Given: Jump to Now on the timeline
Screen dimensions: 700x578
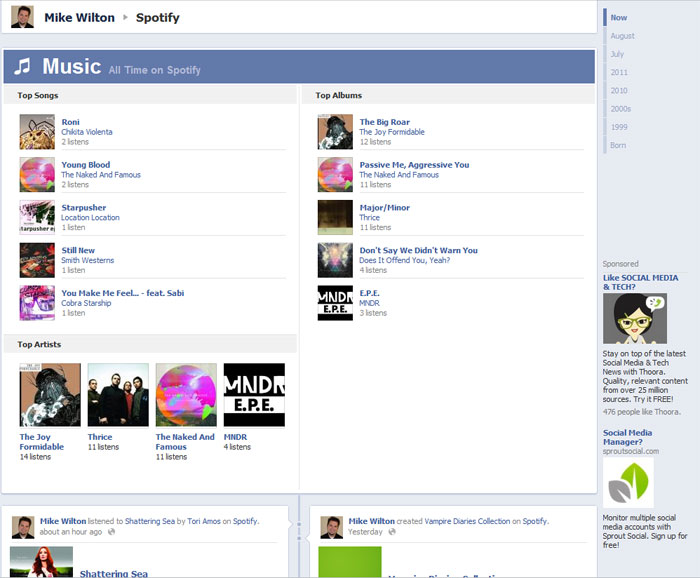Looking at the screenshot, I should 619,17.
